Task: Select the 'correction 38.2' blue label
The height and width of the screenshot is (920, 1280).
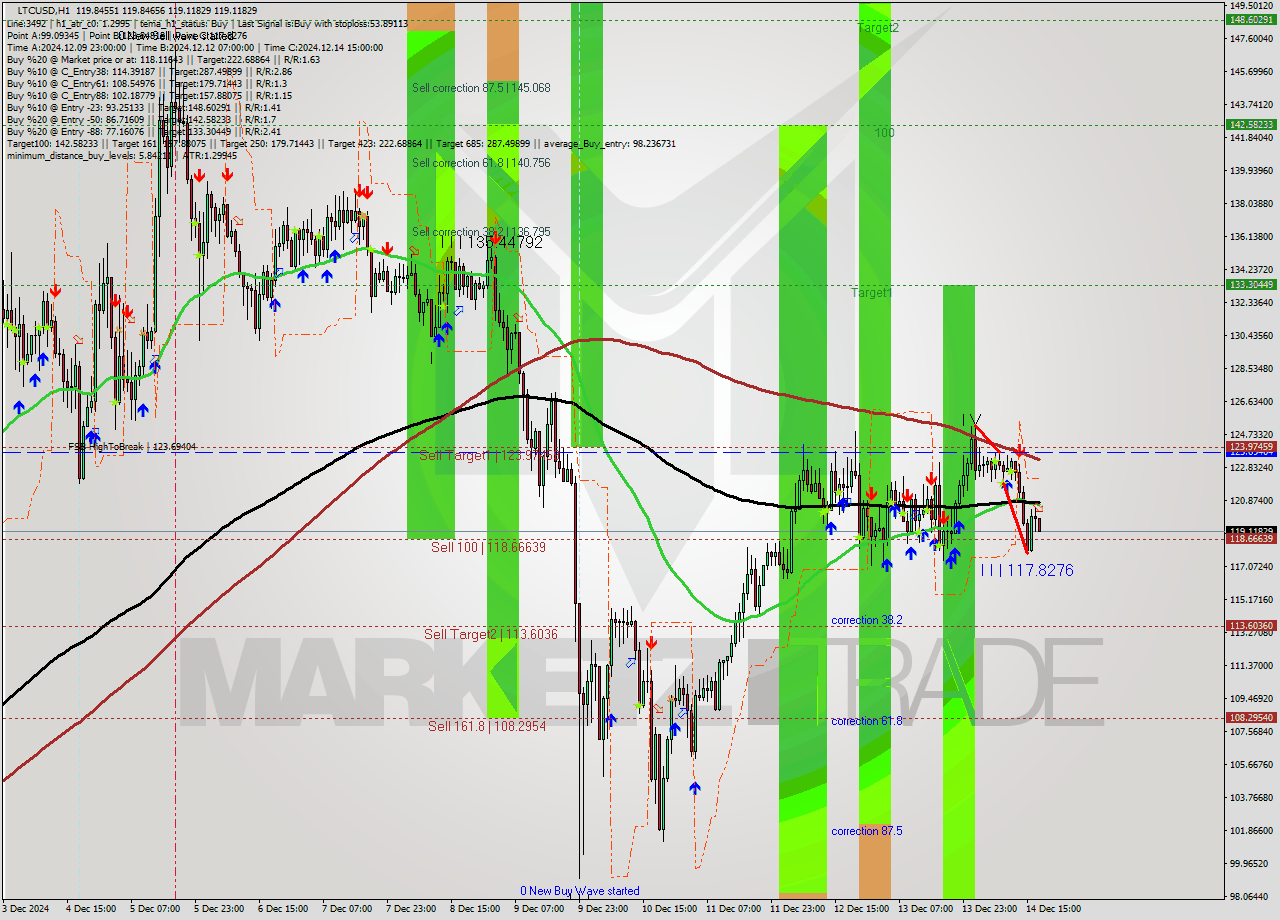Action: click(867, 620)
